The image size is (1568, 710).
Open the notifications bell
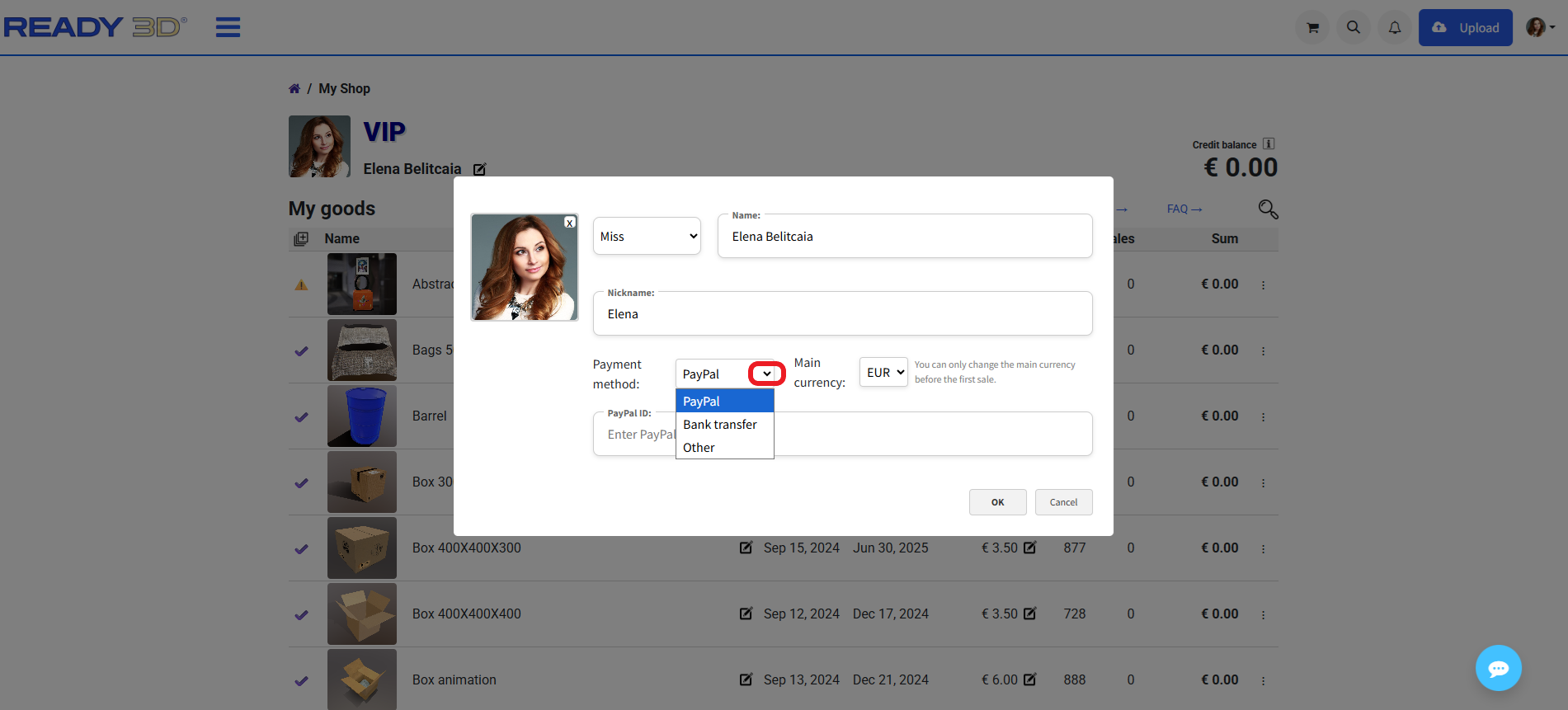click(x=1395, y=27)
